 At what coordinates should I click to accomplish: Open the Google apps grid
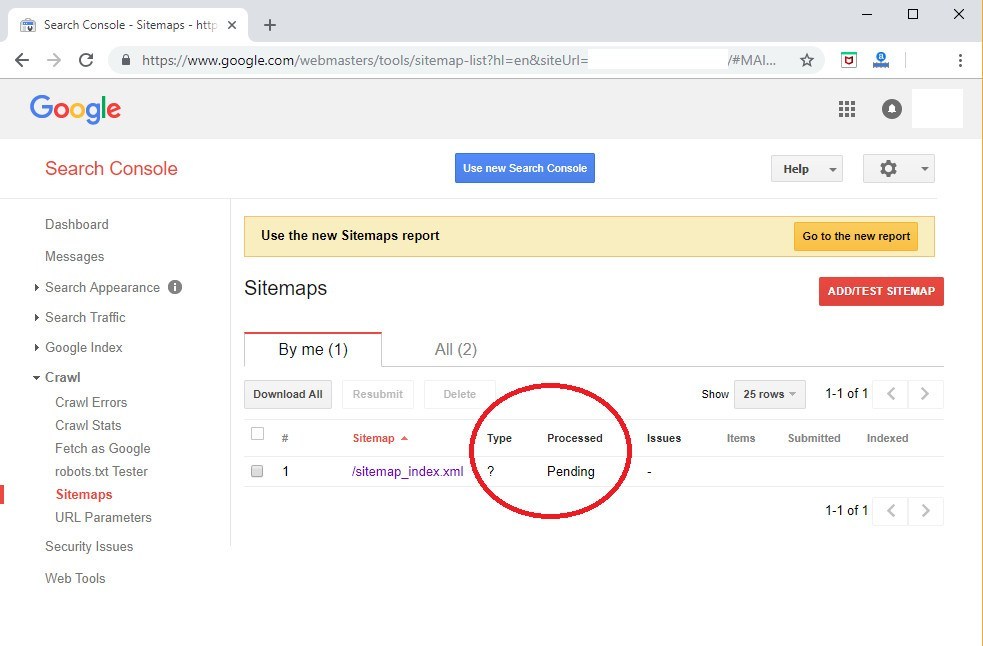pos(847,109)
